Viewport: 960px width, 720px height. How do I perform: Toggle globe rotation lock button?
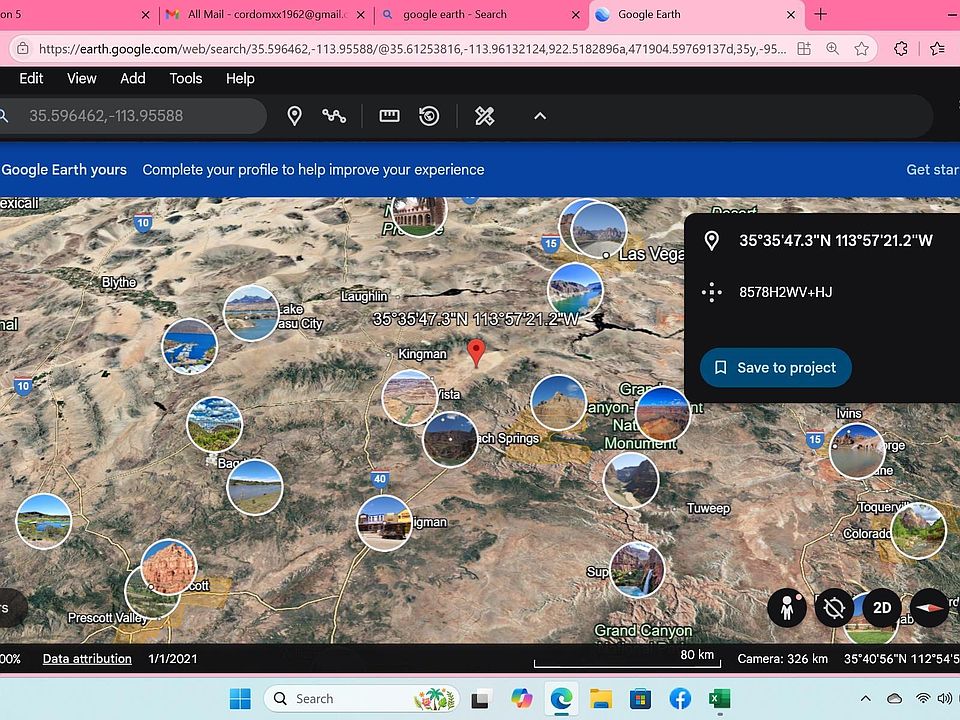[x=834, y=608]
